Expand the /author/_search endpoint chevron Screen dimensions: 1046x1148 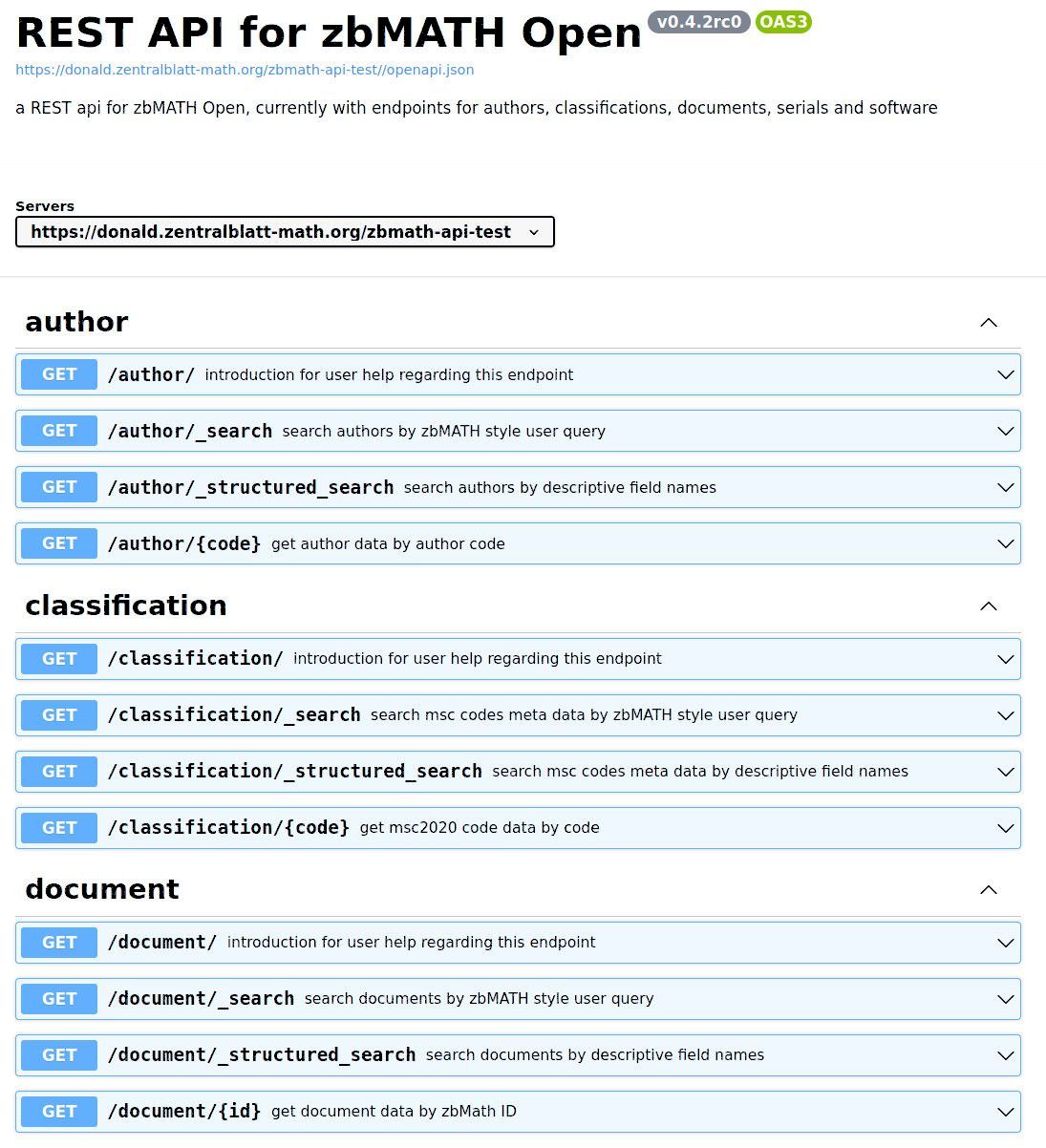[x=1005, y=431]
